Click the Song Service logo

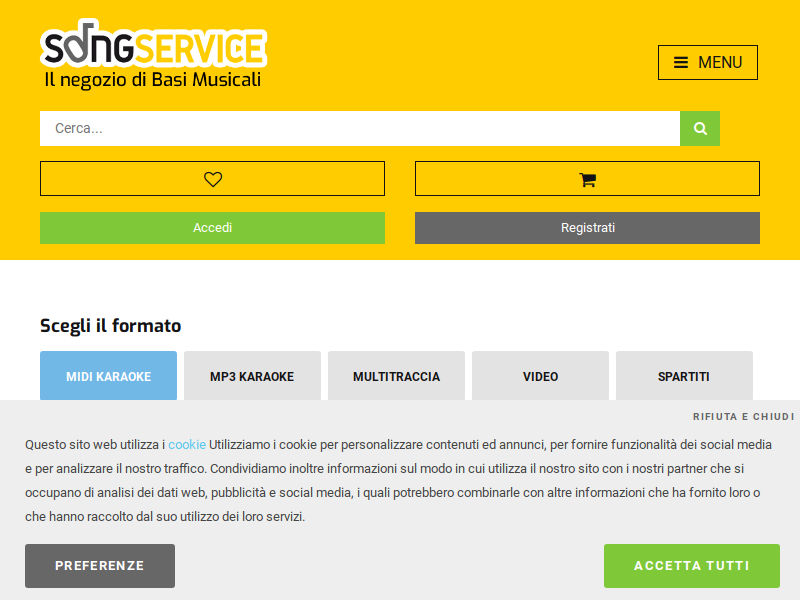point(153,44)
